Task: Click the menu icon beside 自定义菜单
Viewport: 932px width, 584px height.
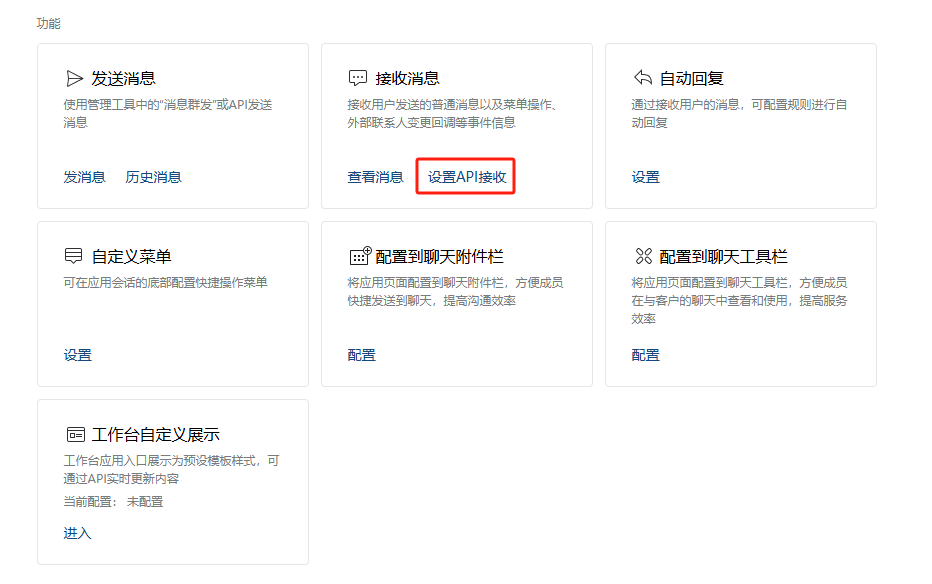Action: [74, 256]
